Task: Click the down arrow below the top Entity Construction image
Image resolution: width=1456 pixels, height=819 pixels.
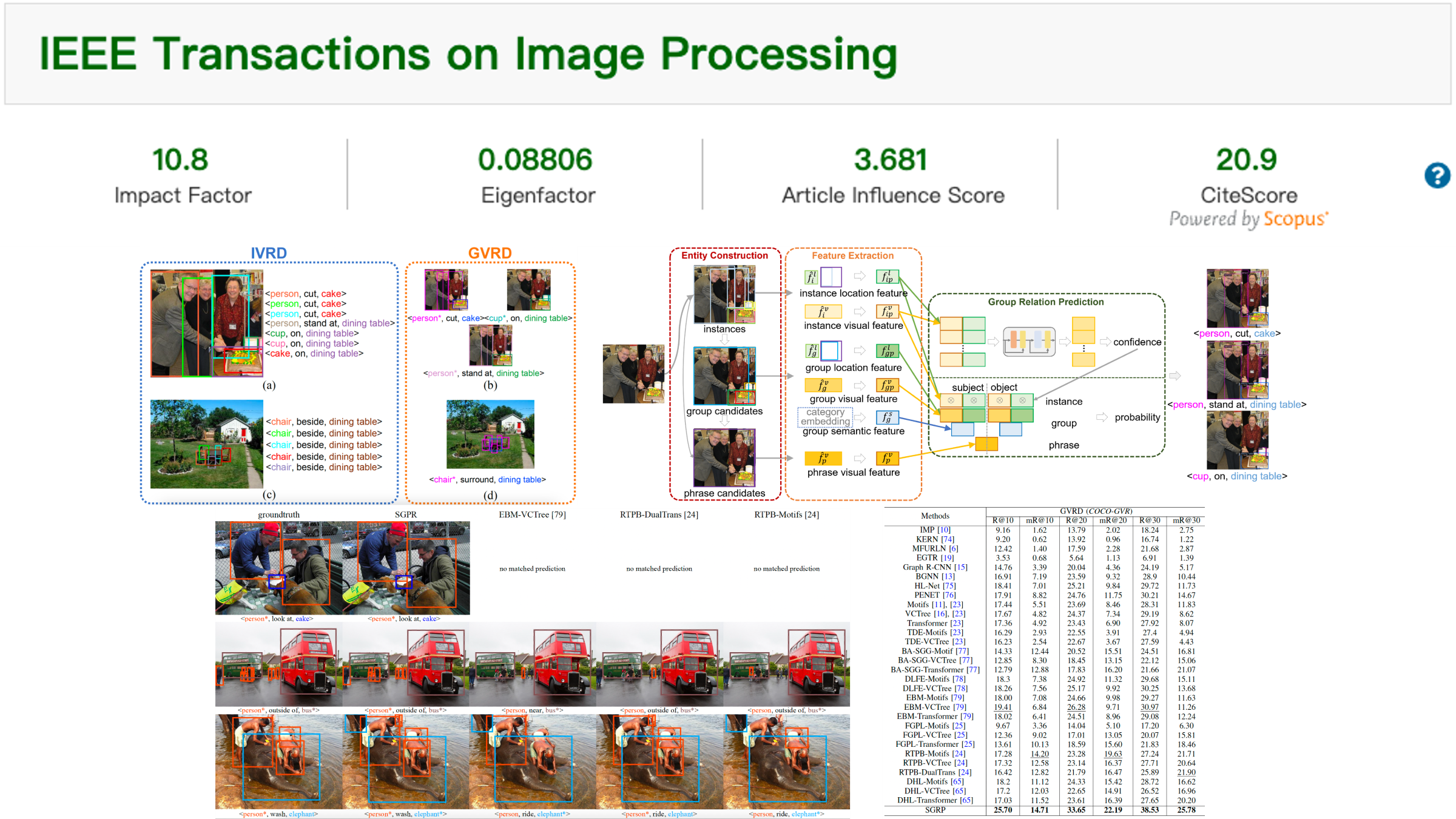Action: tap(724, 339)
